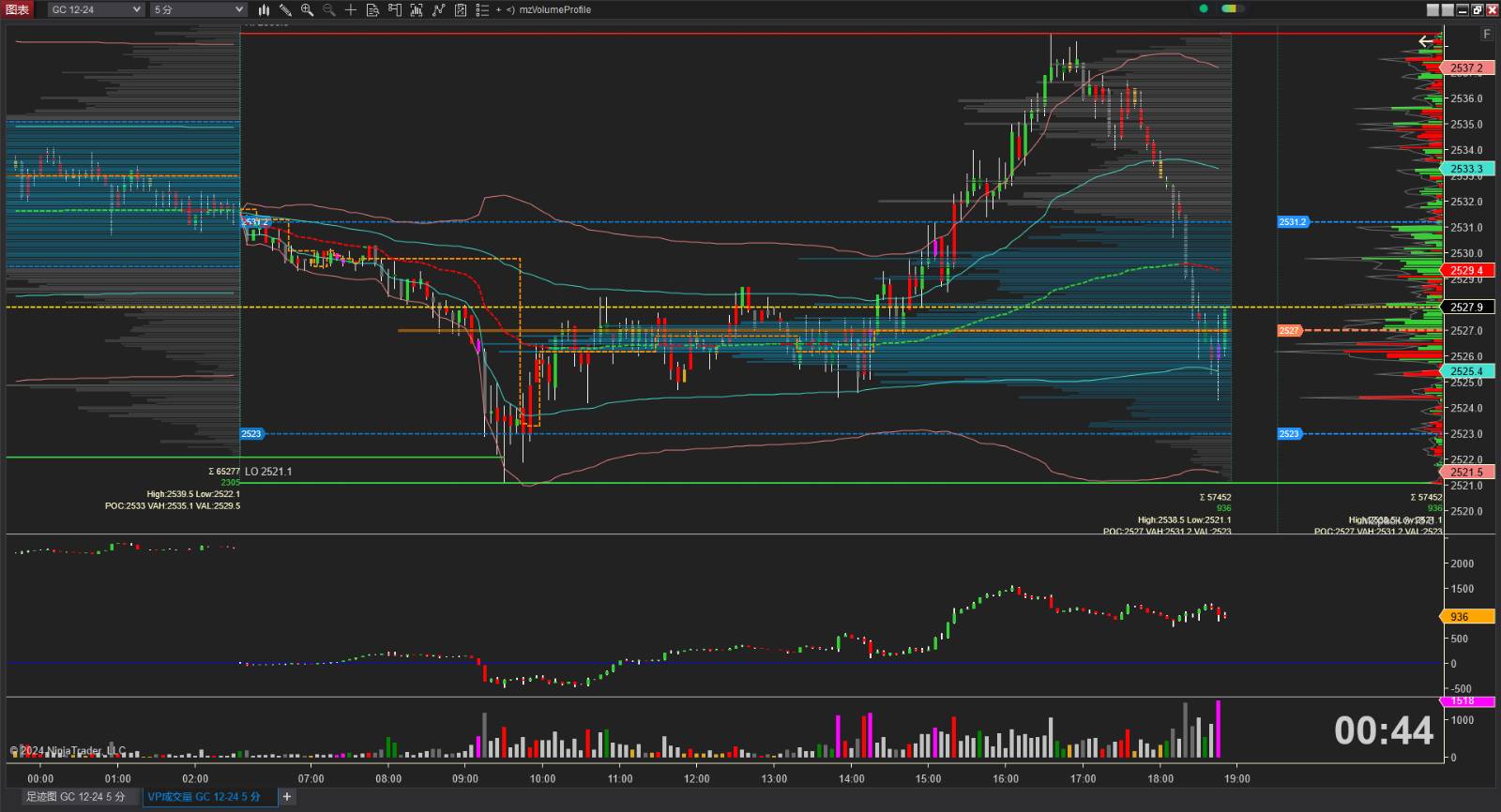Click the green connection status dot
Image resolution: width=1501 pixels, height=812 pixels.
pyautogui.click(x=1204, y=9)
